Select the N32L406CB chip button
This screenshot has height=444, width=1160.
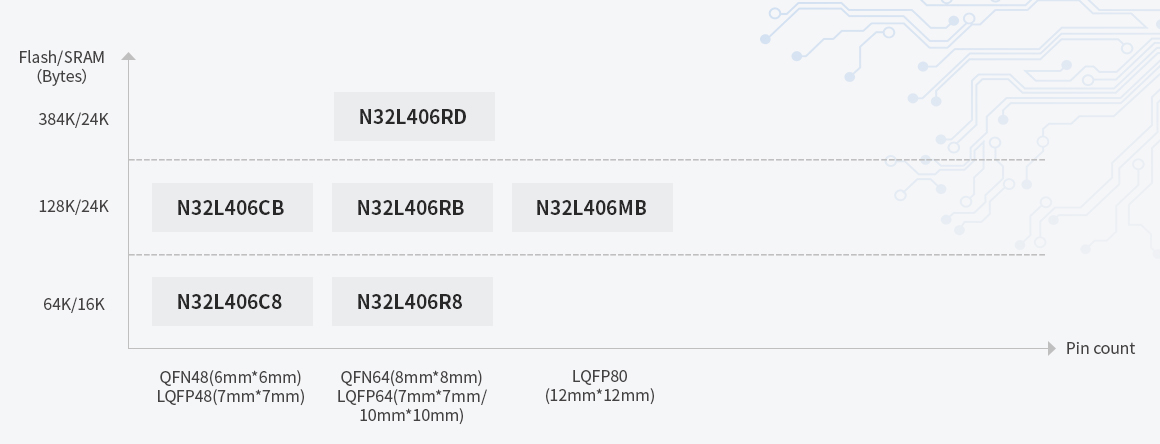click(232, 208)
